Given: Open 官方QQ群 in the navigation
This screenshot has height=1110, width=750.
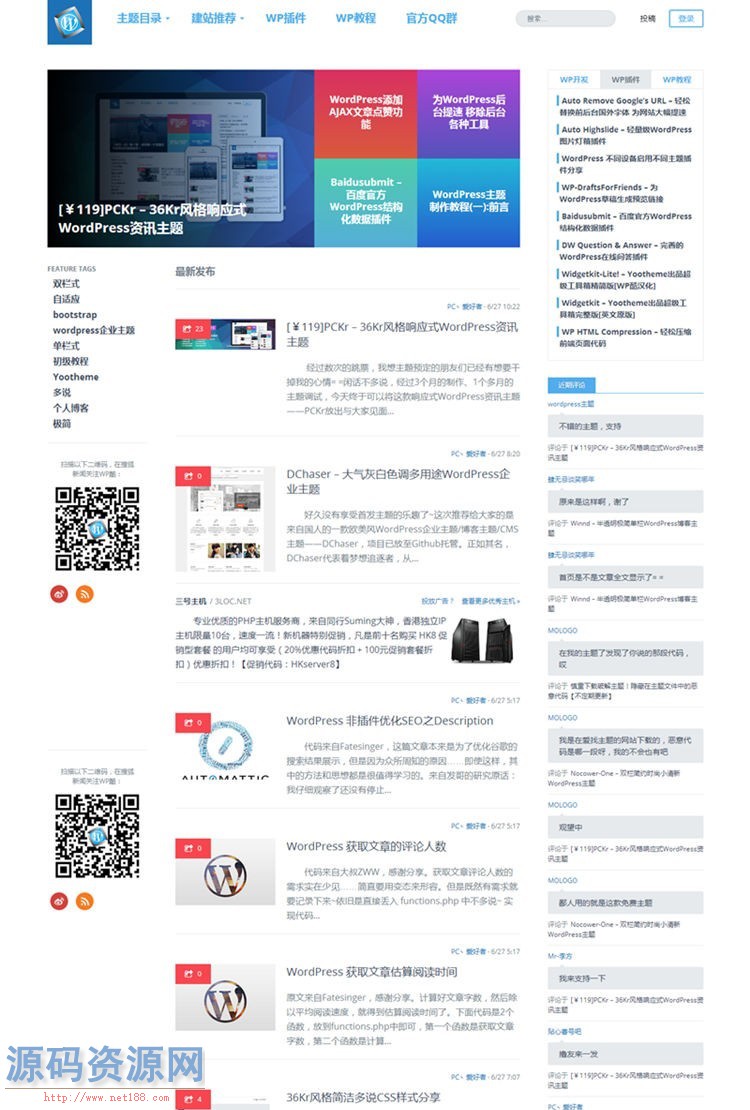Looking at the screenshot, I should point(431,18).
